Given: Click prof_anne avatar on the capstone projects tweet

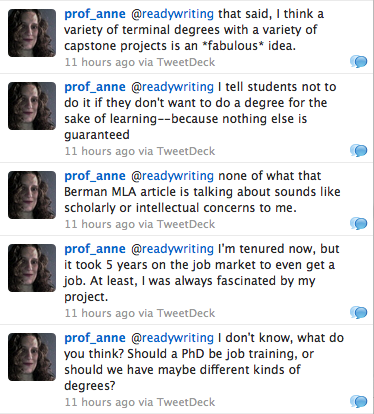Looking at the screenshot, I should tap(32, 33).
